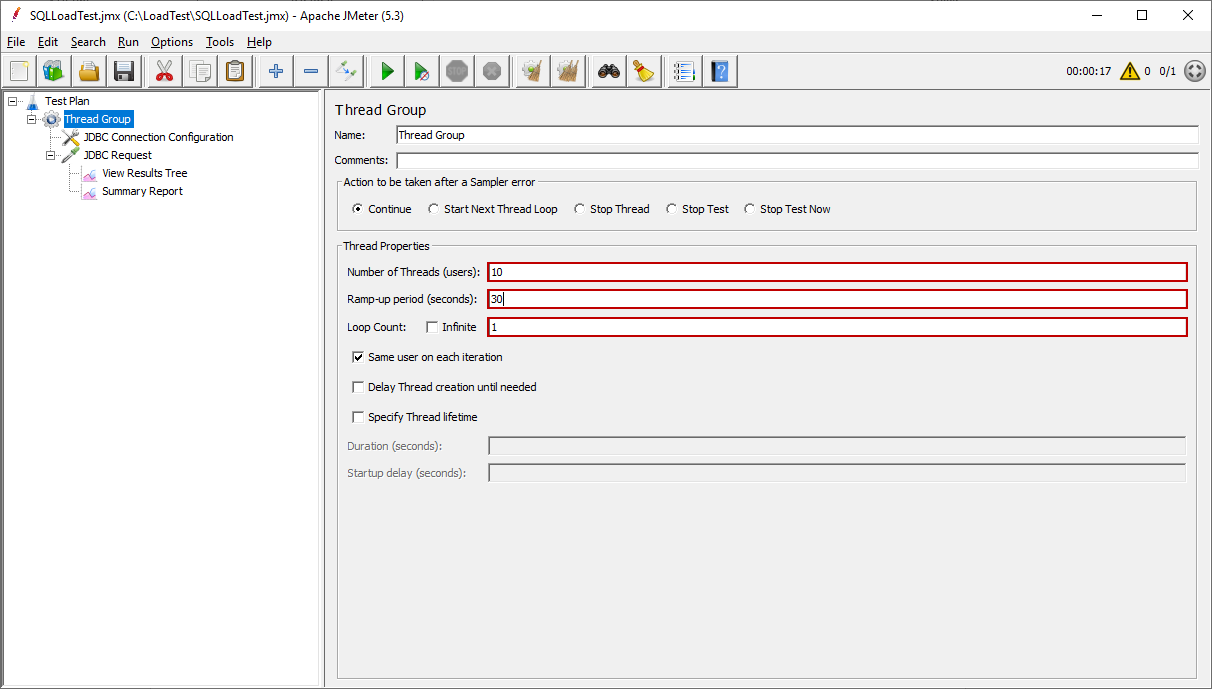
Task: Uncheck Same user on each iteration
Action: pos(358,357)
